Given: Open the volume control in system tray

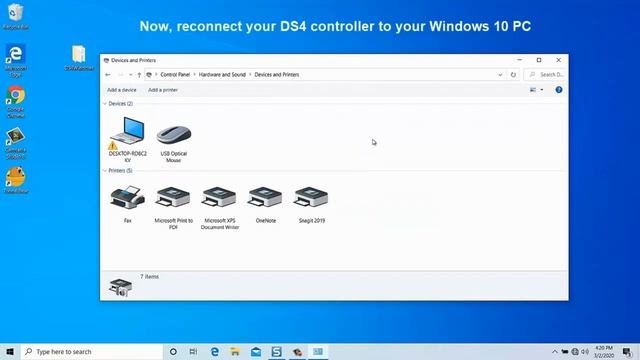Looking at the screenshot, I should (585, 351).
